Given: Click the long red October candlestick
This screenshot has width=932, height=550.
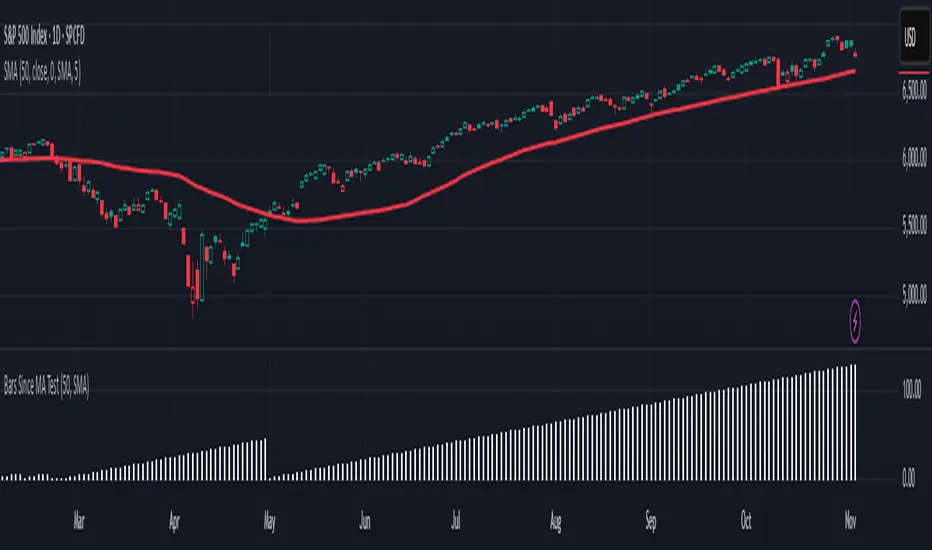Looking at the screenshot, I should (x=776, y=74).
